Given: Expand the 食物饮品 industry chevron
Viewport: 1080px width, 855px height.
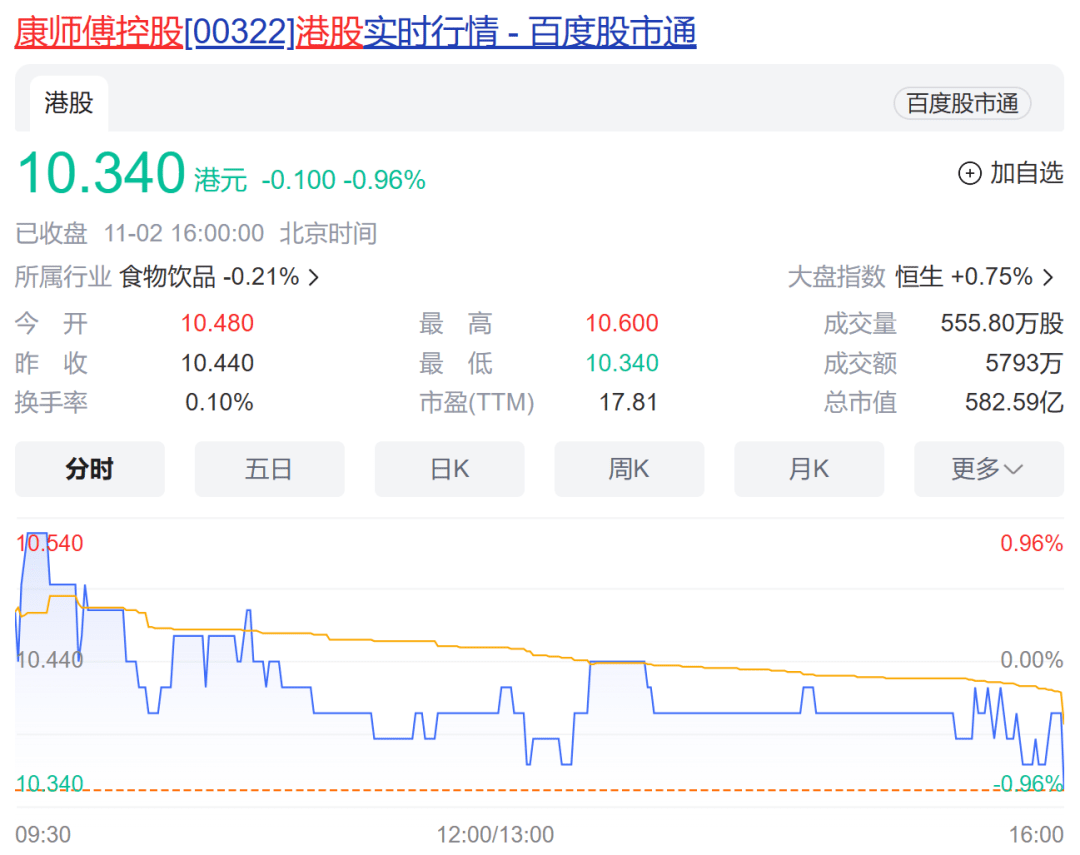Looking at the screenshot, I should point(314,277).
